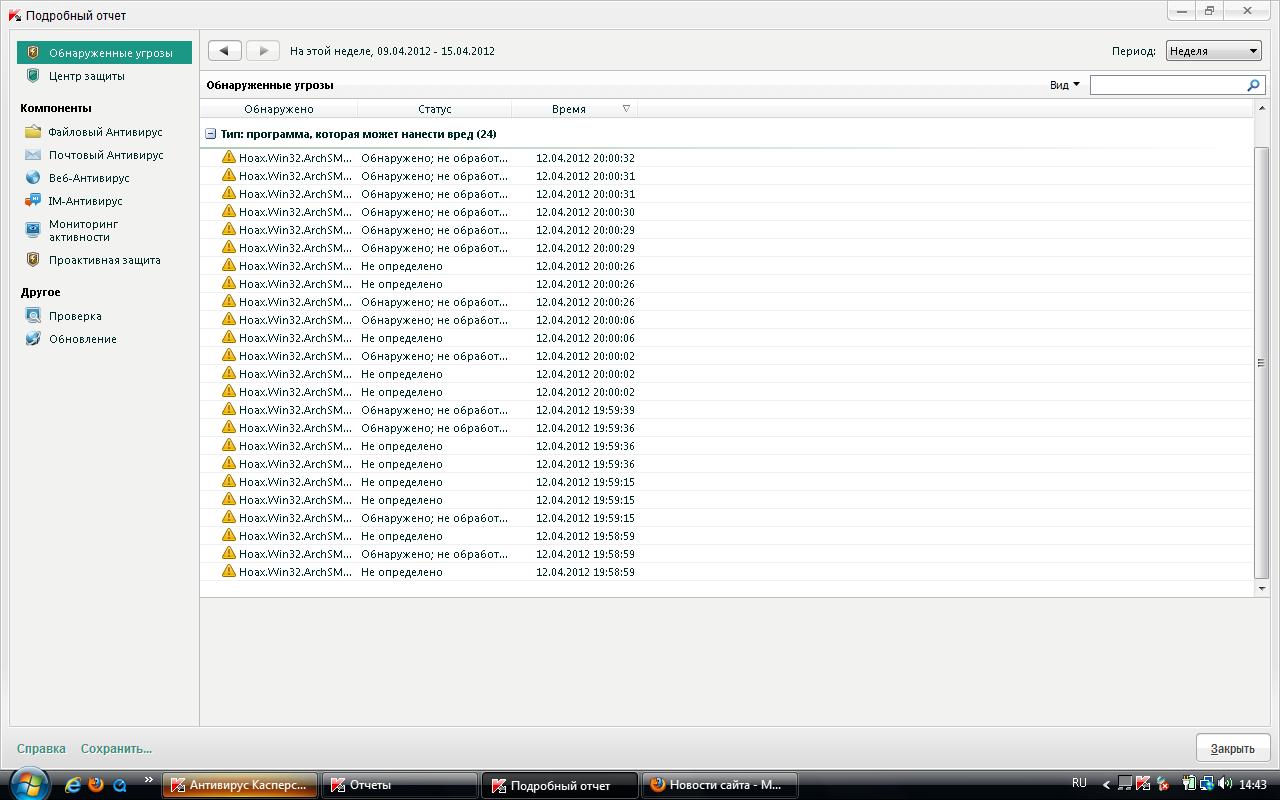The height and width of the screenshot is (800, 1280).
Task: Select time cell 12.04.2012 20:00:32
Action: [x=585, y=158]
